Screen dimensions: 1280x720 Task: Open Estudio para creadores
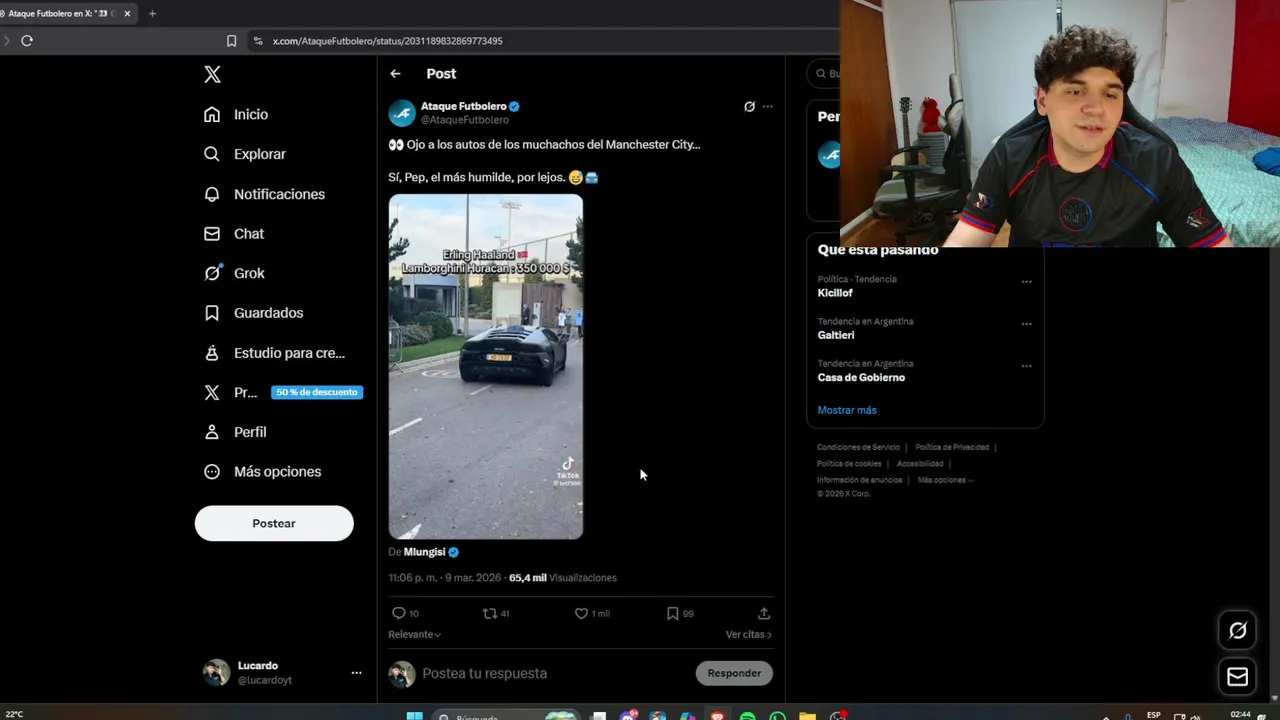(274, 353)
